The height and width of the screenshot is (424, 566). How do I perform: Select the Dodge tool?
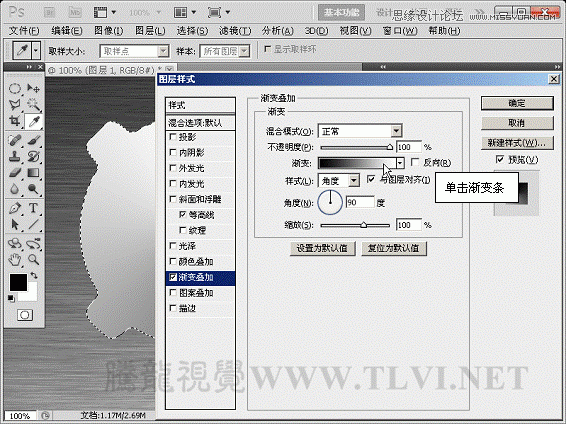point(34,189)
